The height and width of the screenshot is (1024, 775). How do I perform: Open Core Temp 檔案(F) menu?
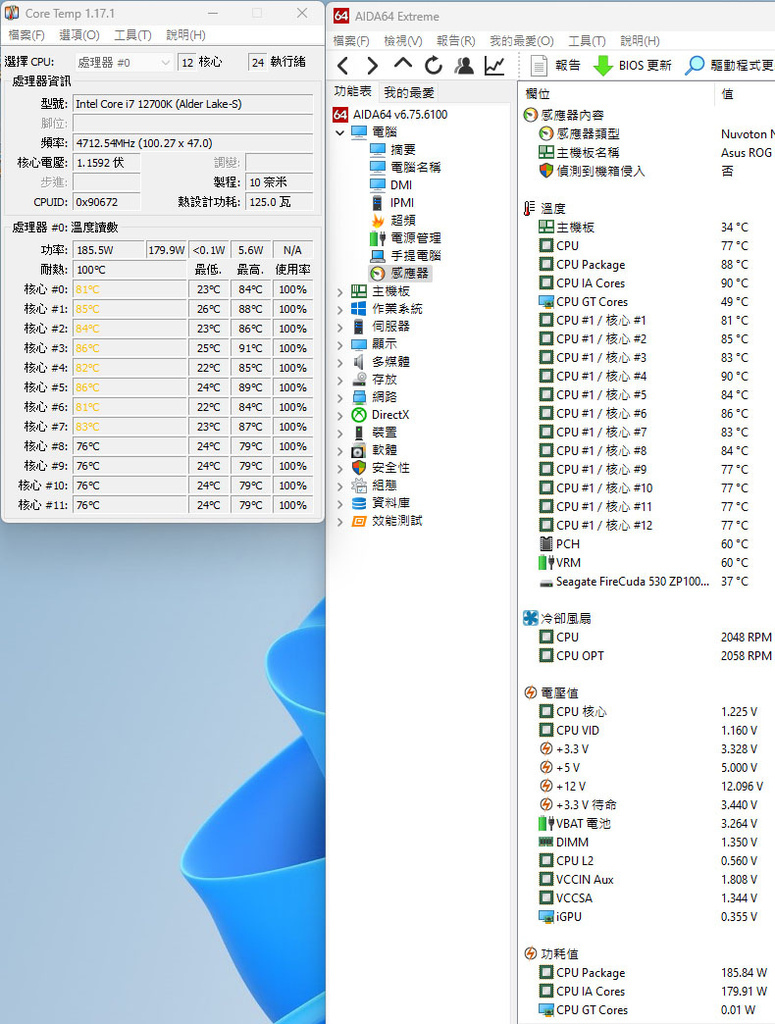pos(27,35)
